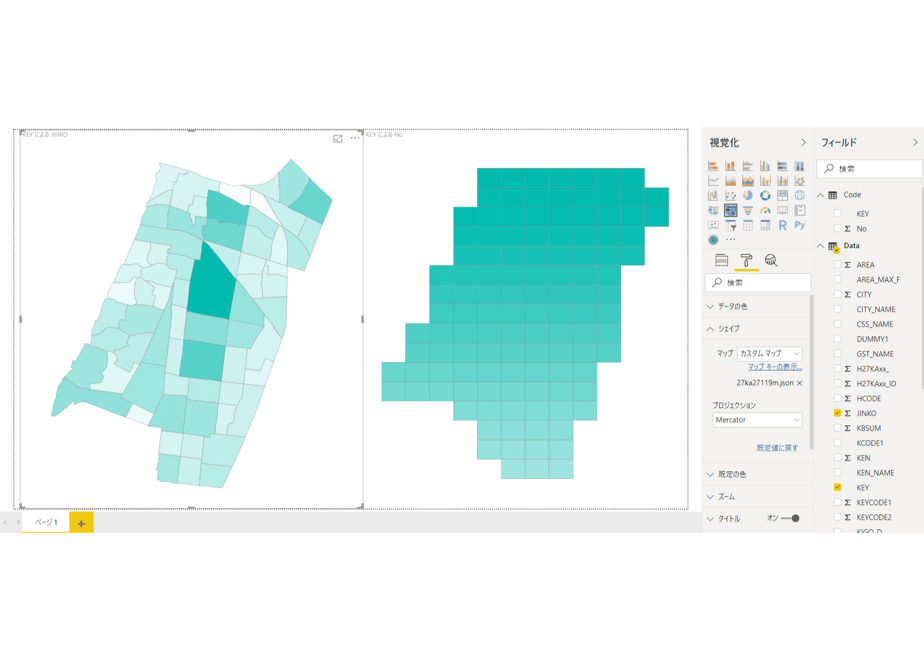Select stacked column chart visual icon
The image size is (924, 660).
(730, 166)
